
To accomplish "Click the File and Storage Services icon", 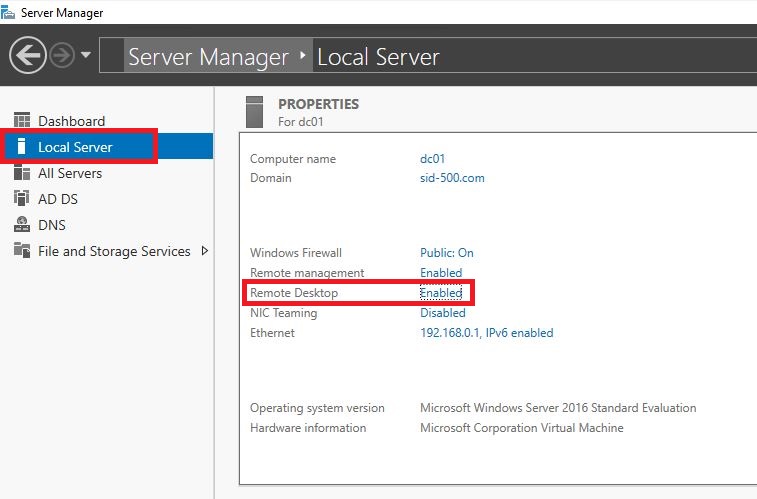I will [x=22, y=251].
